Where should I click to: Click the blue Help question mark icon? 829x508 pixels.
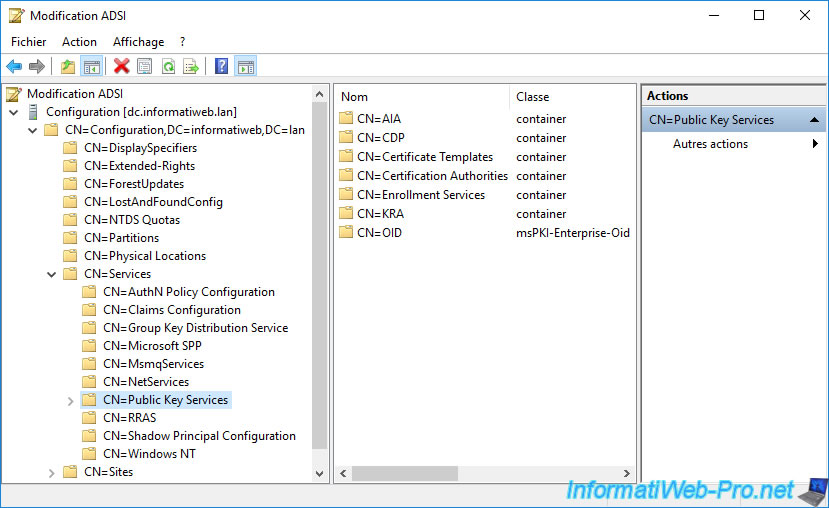[x=221, y=67]
